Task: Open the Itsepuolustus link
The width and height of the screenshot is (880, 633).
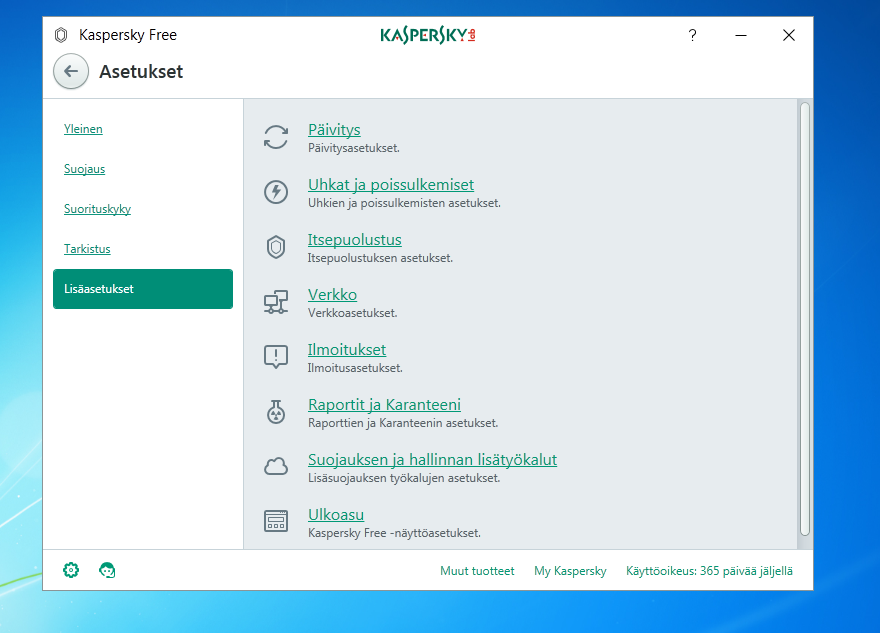Action: tap(355, 240)
